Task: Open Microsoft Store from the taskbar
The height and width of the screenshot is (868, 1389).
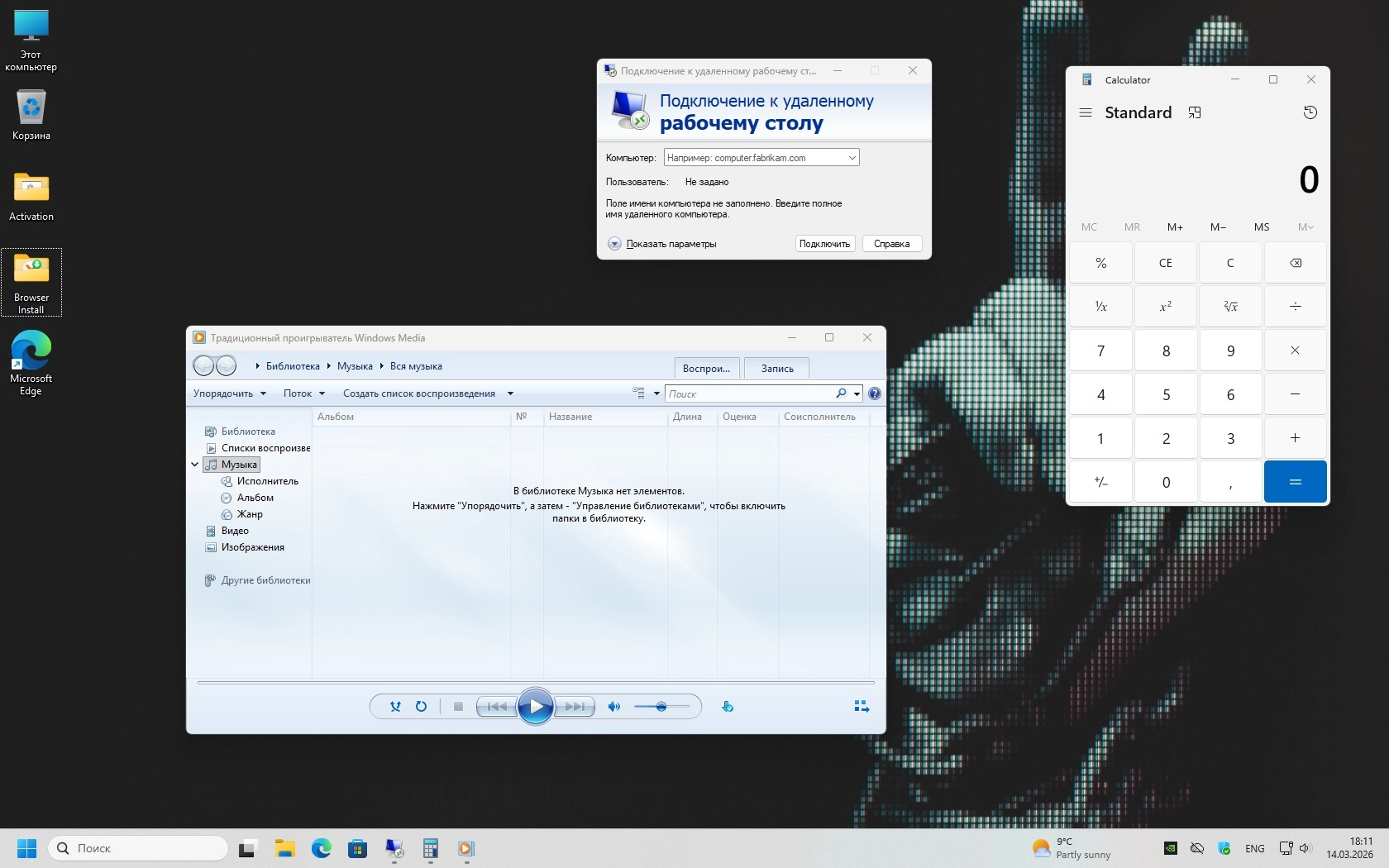Action: (357, 848)
